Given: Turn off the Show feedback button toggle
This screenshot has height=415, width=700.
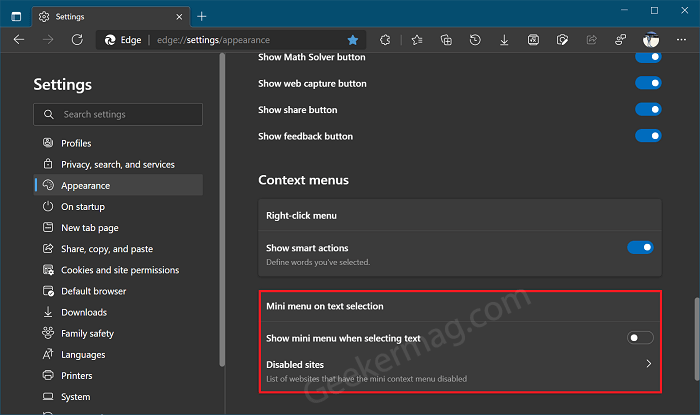Looking at the screenshot, I should [x=648, y=136].
